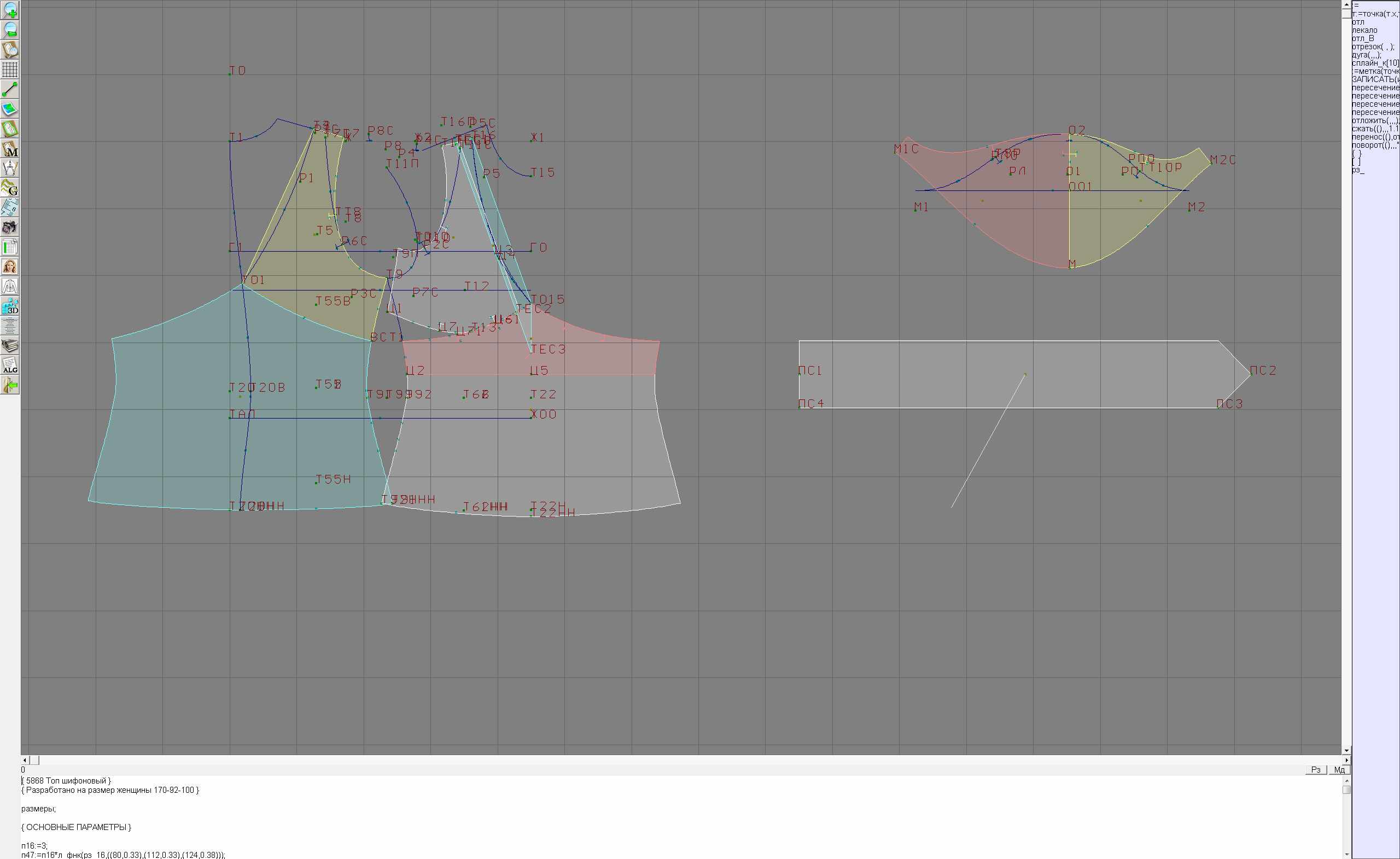This screenshot has width=1400, height=859.
Task: Open the ALG algorithm icon
Action: click(10, 365)
